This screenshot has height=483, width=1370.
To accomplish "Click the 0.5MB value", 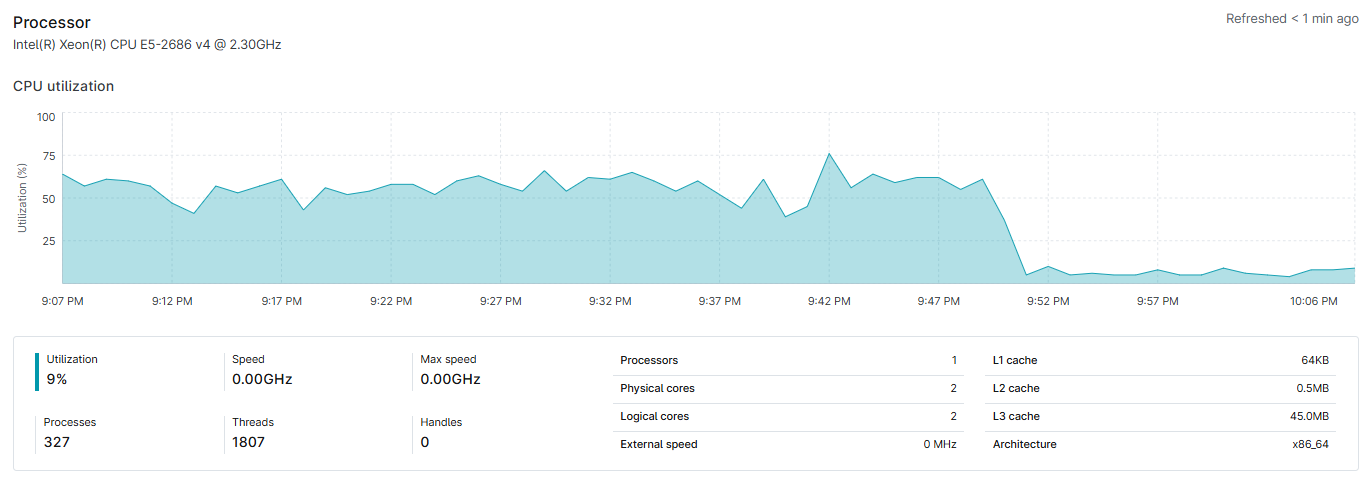I will pyautogui.click(x=1312, y=388).
